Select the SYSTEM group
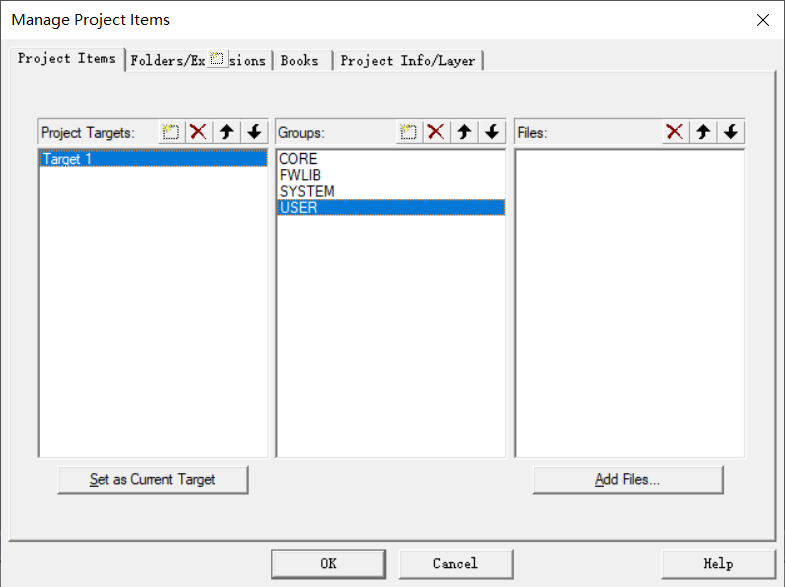 pyautogui.click(x=390, y=191)
